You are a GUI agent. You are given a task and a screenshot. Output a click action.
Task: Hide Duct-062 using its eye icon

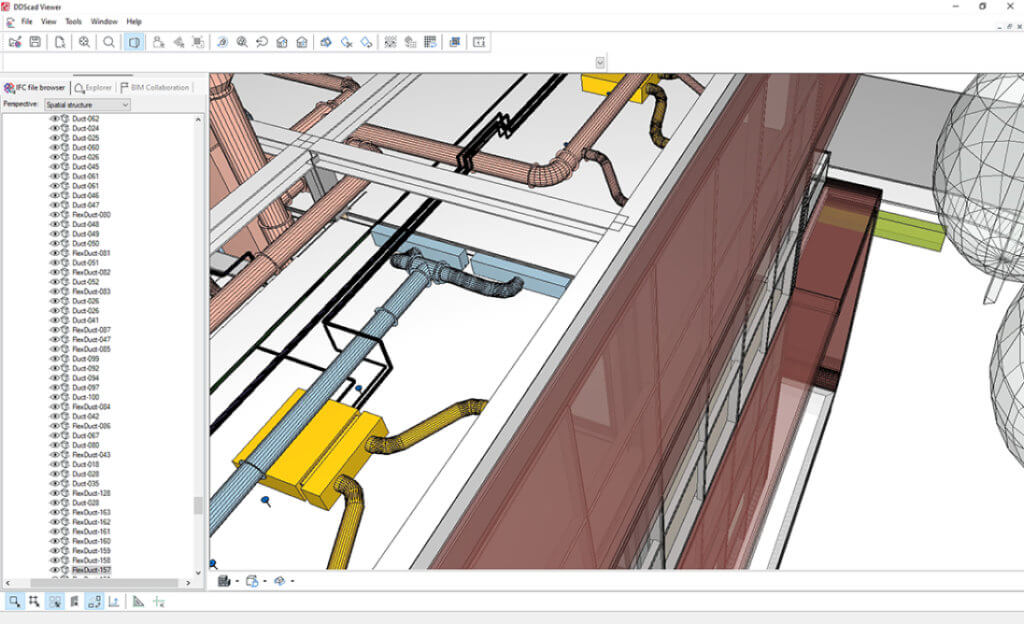[x=55, y=119]
